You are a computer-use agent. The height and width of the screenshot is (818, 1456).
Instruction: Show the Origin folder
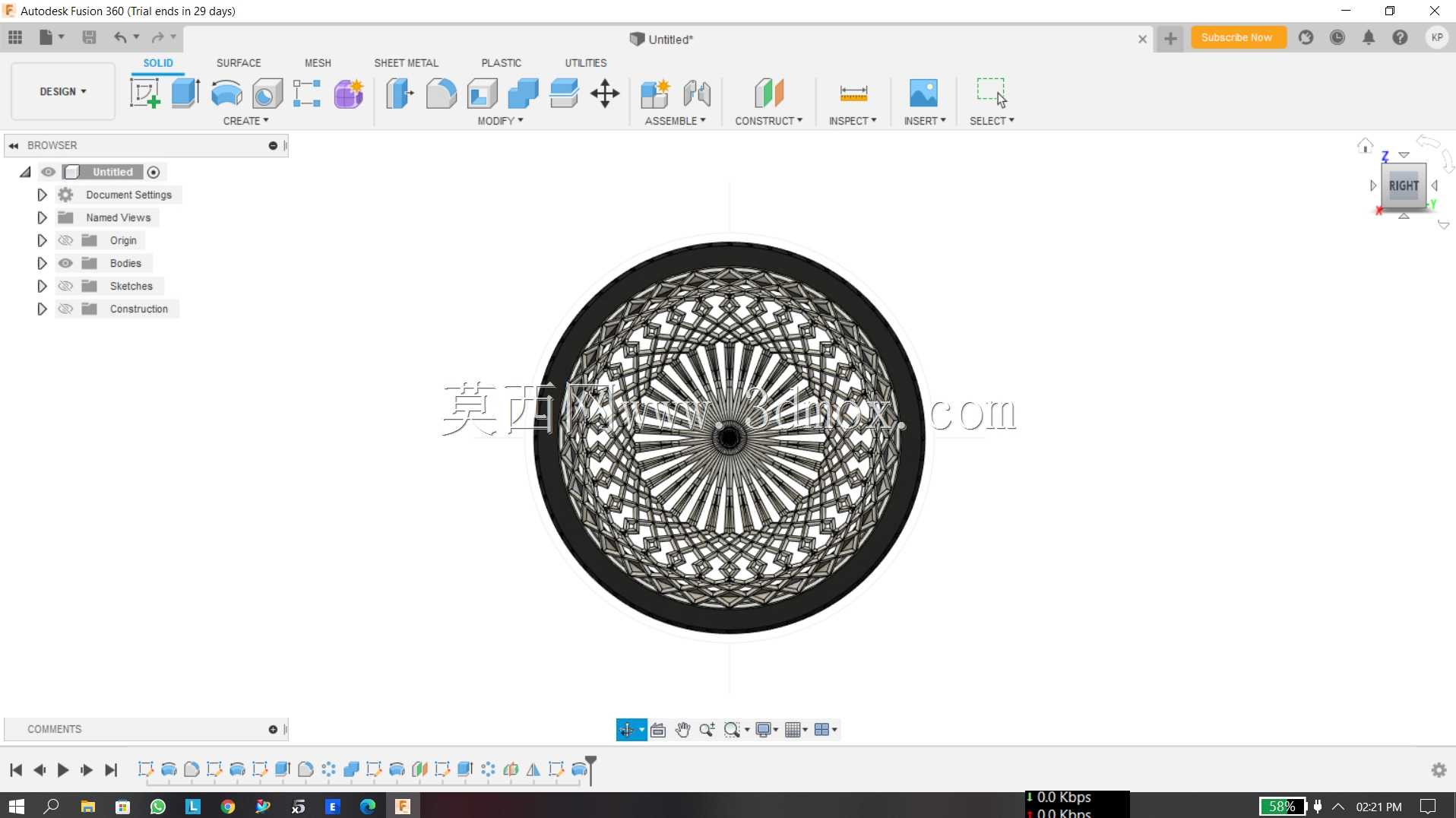tap(65, 240)
